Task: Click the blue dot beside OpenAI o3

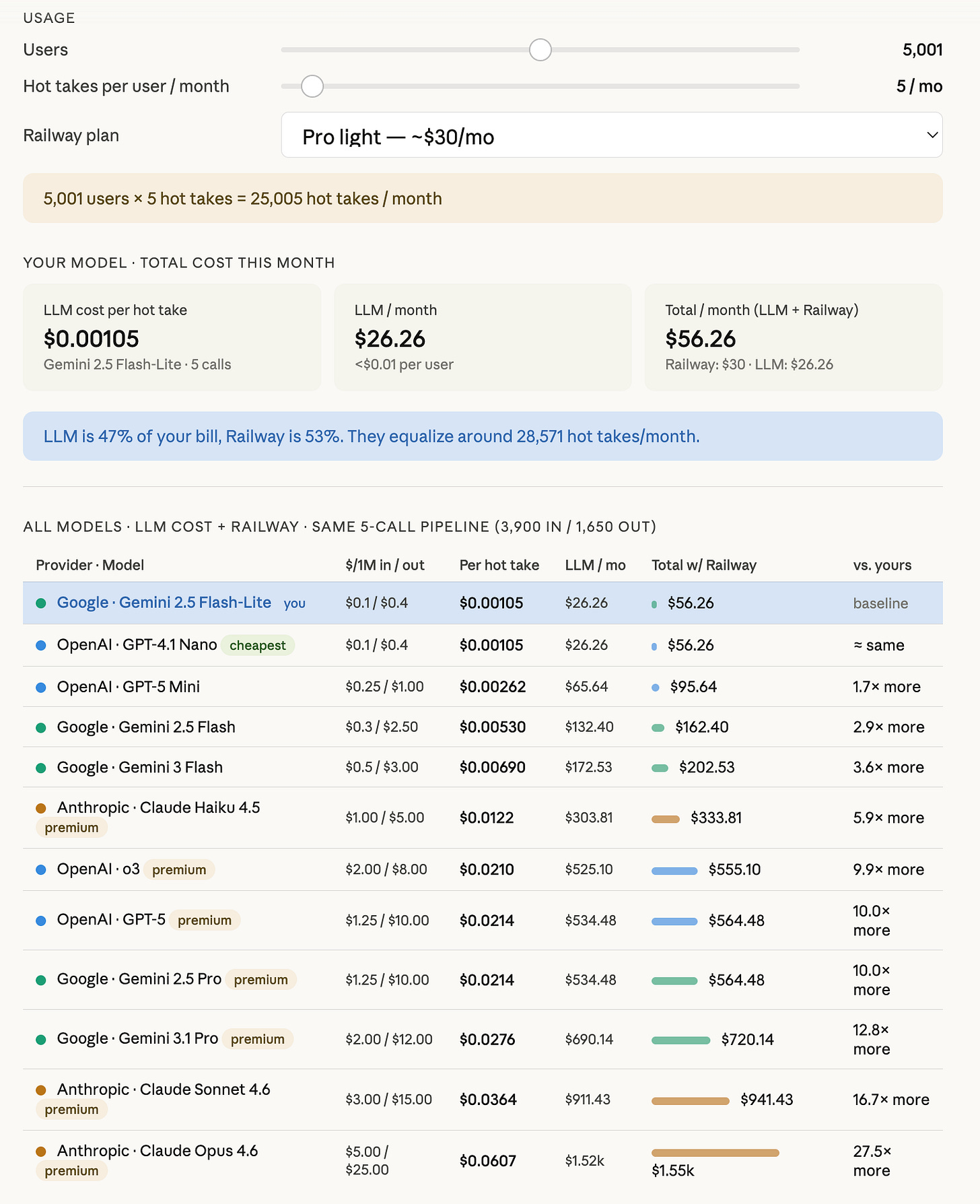Action: pyautogui.click(x=41, y=869)
